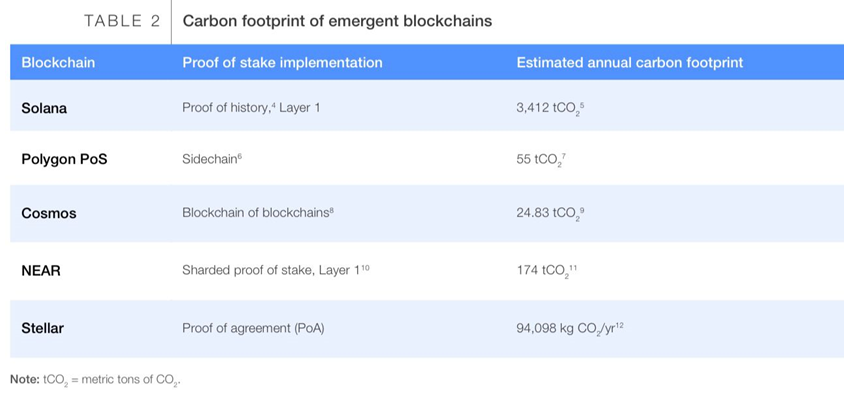Image resolution: width=854 pixels, height=395 pixels.
Task: Open footnote 6 next to Sidechain
Action: coord(240,157)
